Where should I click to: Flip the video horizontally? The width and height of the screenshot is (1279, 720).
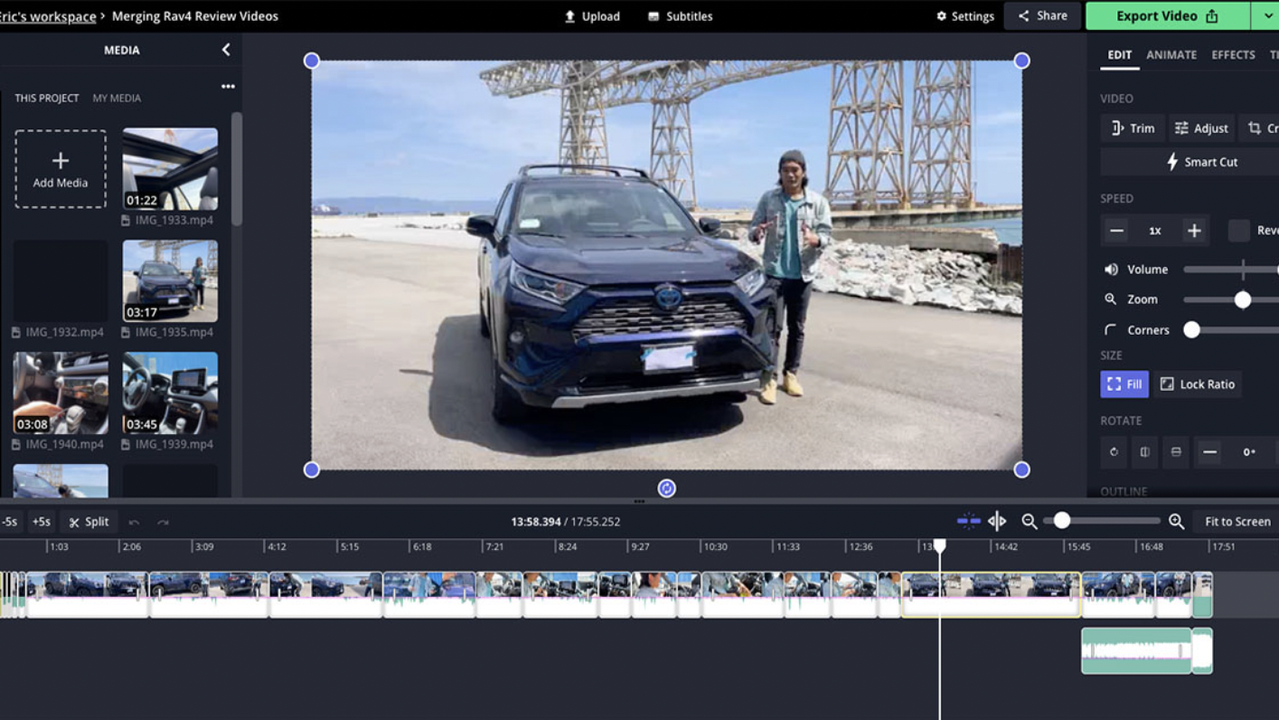[x=1145, y=452]
